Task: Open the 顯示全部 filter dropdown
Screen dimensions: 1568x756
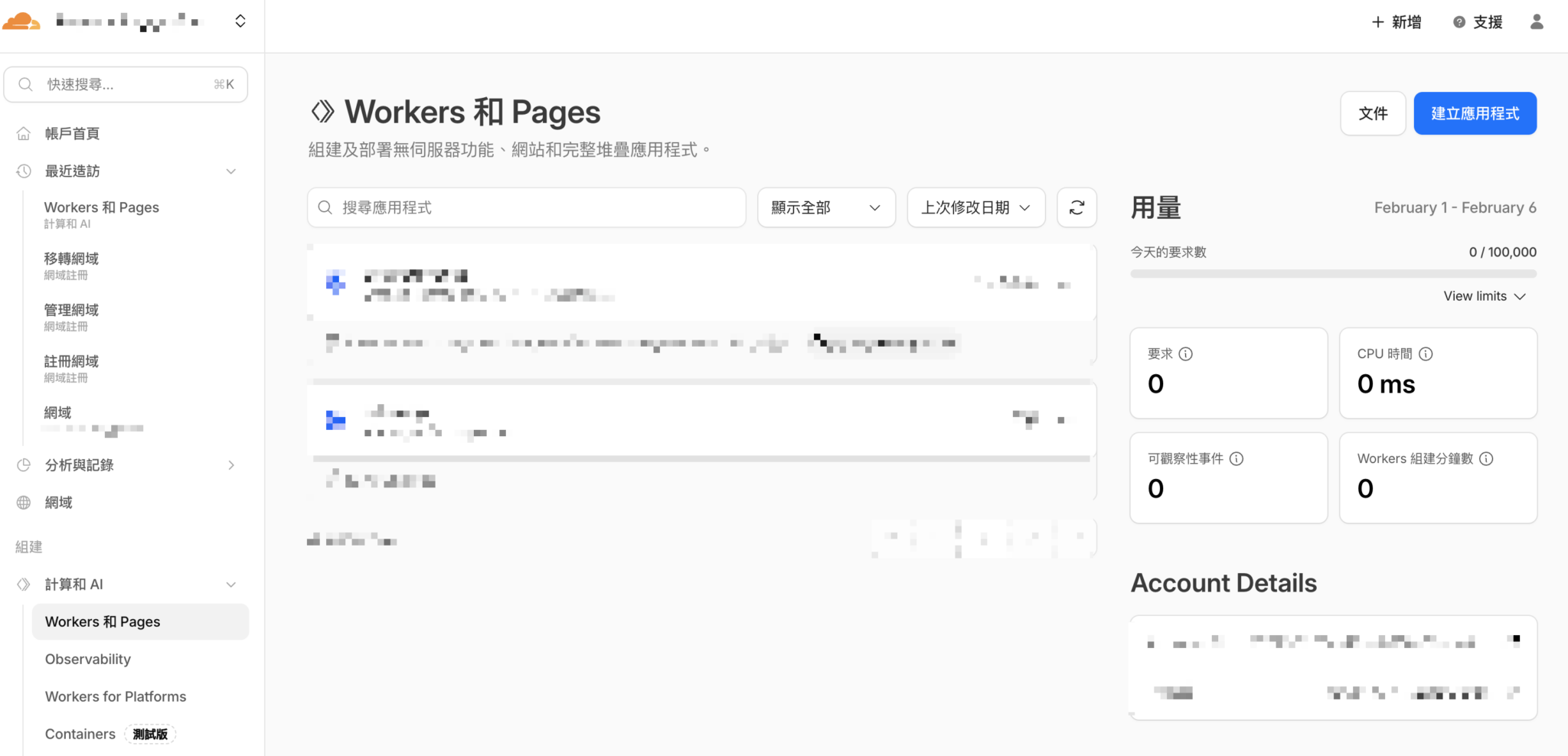Action: point(827,207)
